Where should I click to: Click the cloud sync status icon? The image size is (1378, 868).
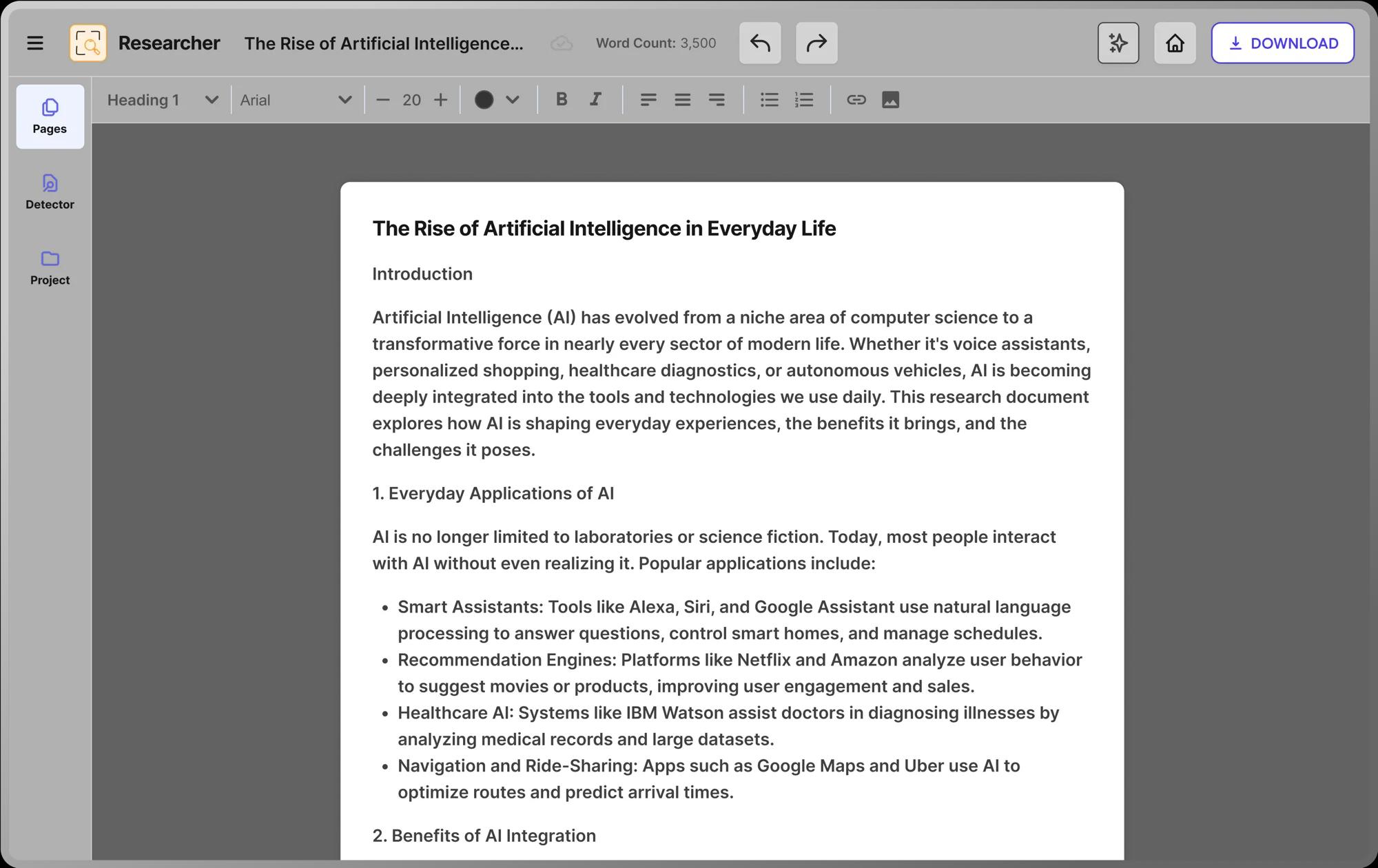562,43
